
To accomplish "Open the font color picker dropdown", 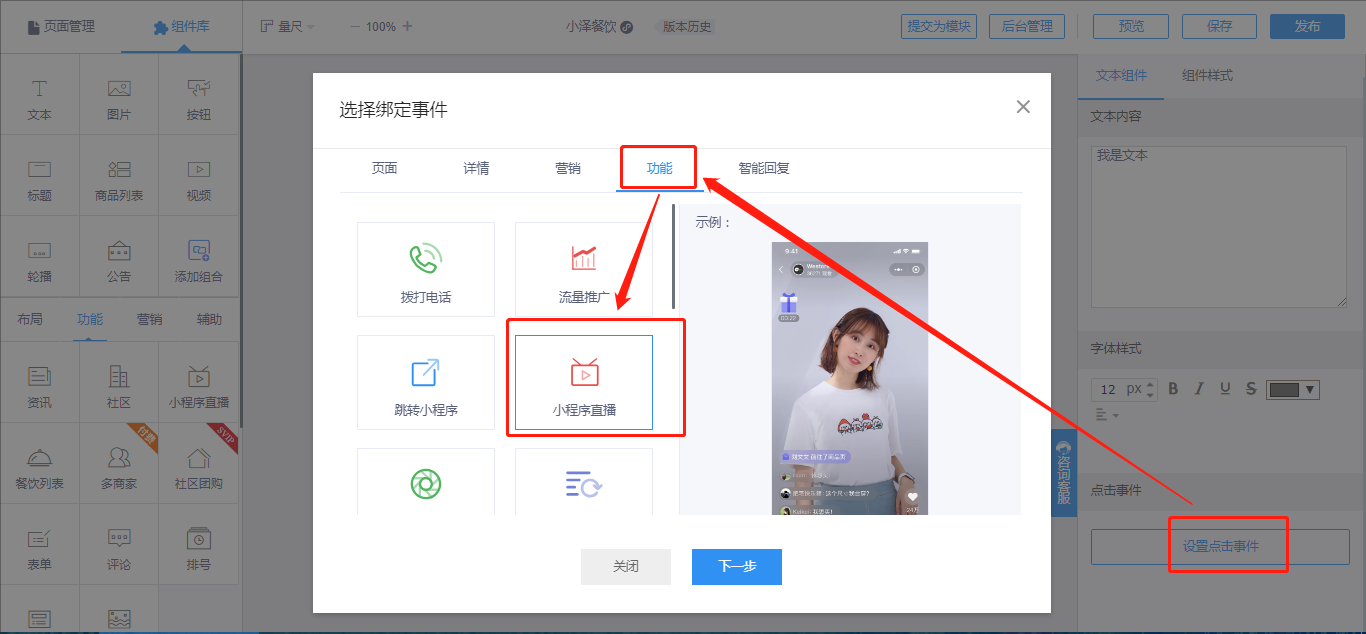I will pos(1293,389).
